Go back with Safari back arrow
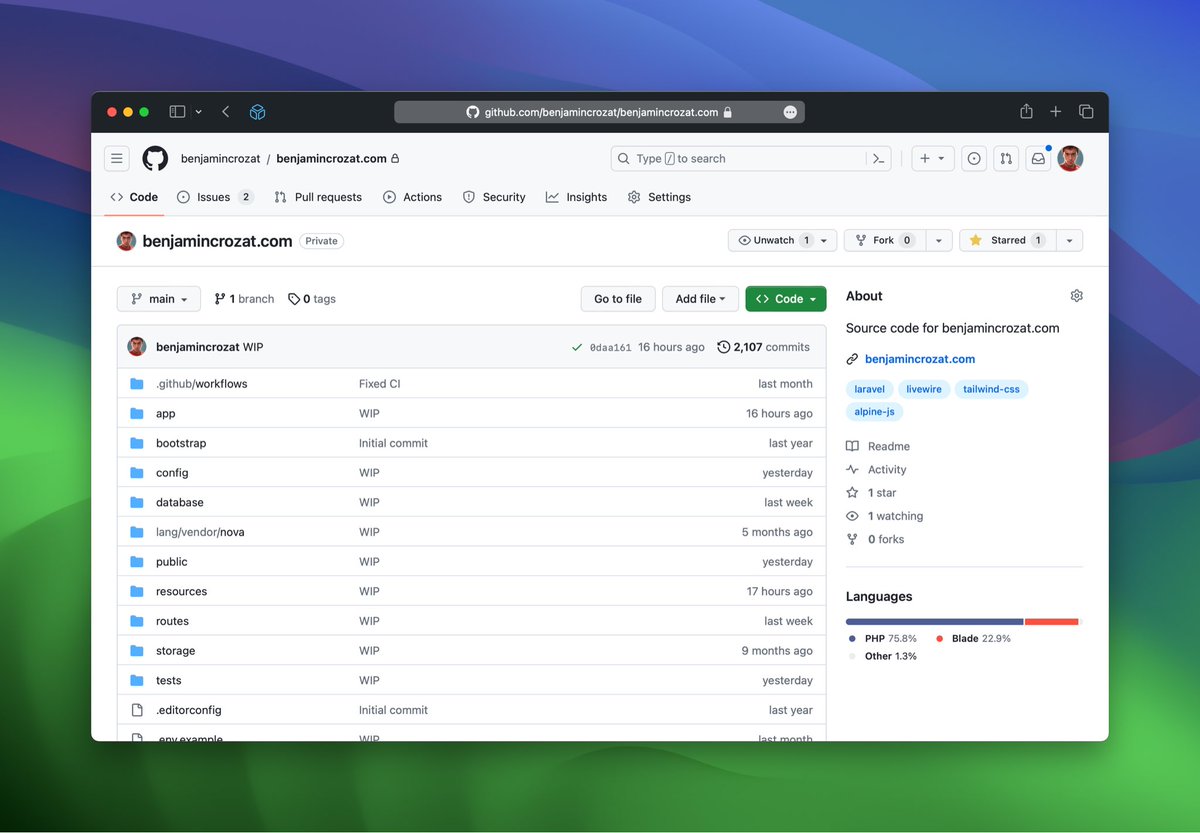The width and height of the screenshot is (1200, 833). [226, 112]
